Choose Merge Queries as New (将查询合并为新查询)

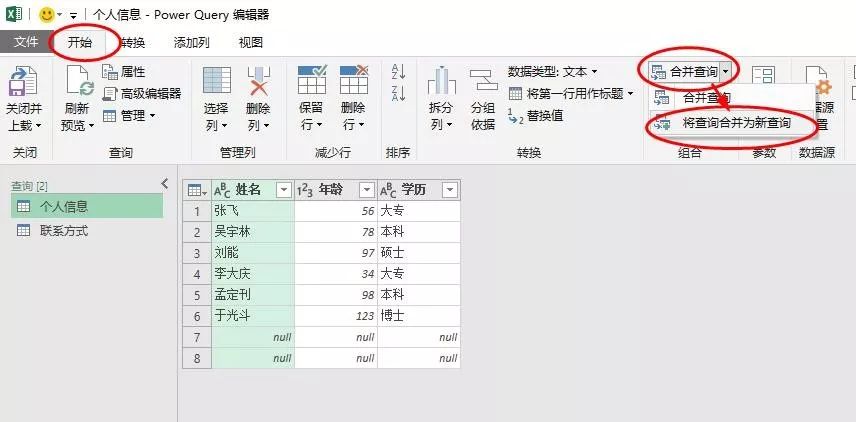[732, 123]
